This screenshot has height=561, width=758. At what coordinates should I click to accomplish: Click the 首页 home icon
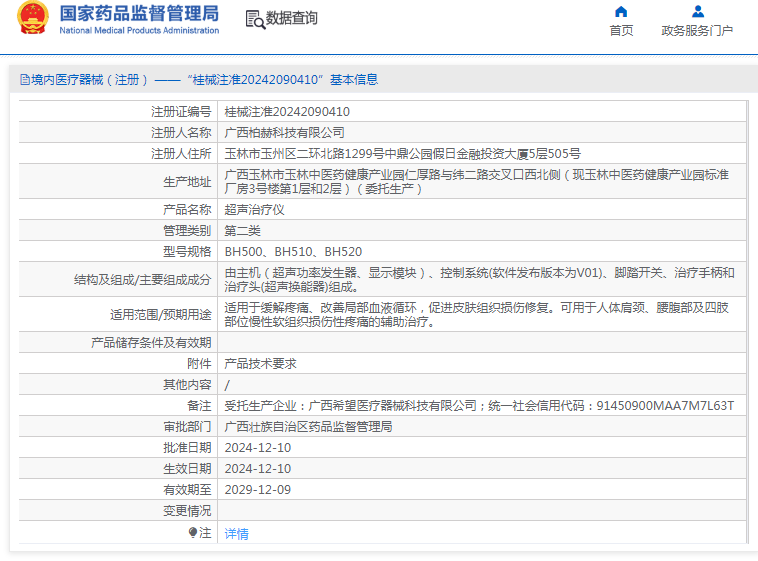pos(621,12)
